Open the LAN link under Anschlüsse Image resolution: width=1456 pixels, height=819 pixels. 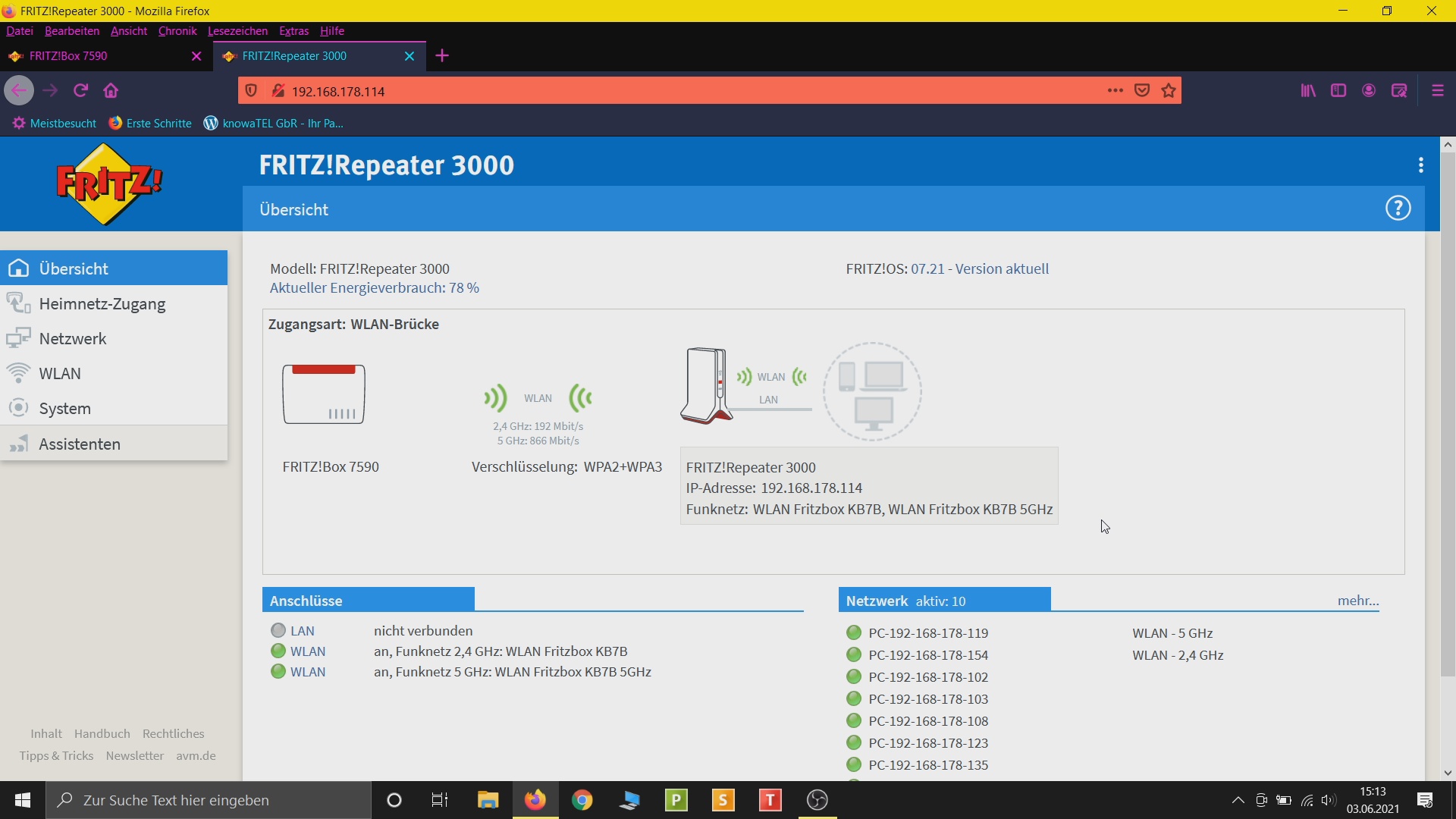tap(302, 631)
